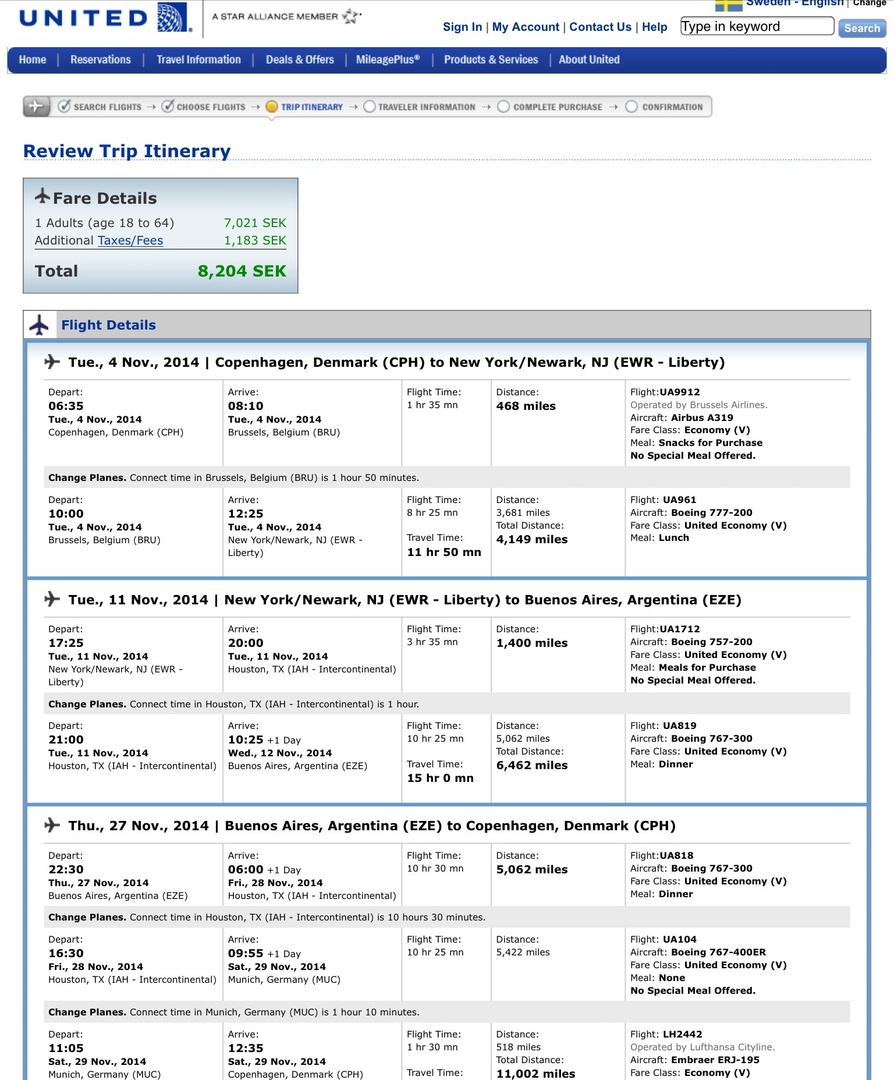This screenshot has width=894, height=1080.
Task: Click the orange Trip Itinerary step marker
Action: coord(272,107)
